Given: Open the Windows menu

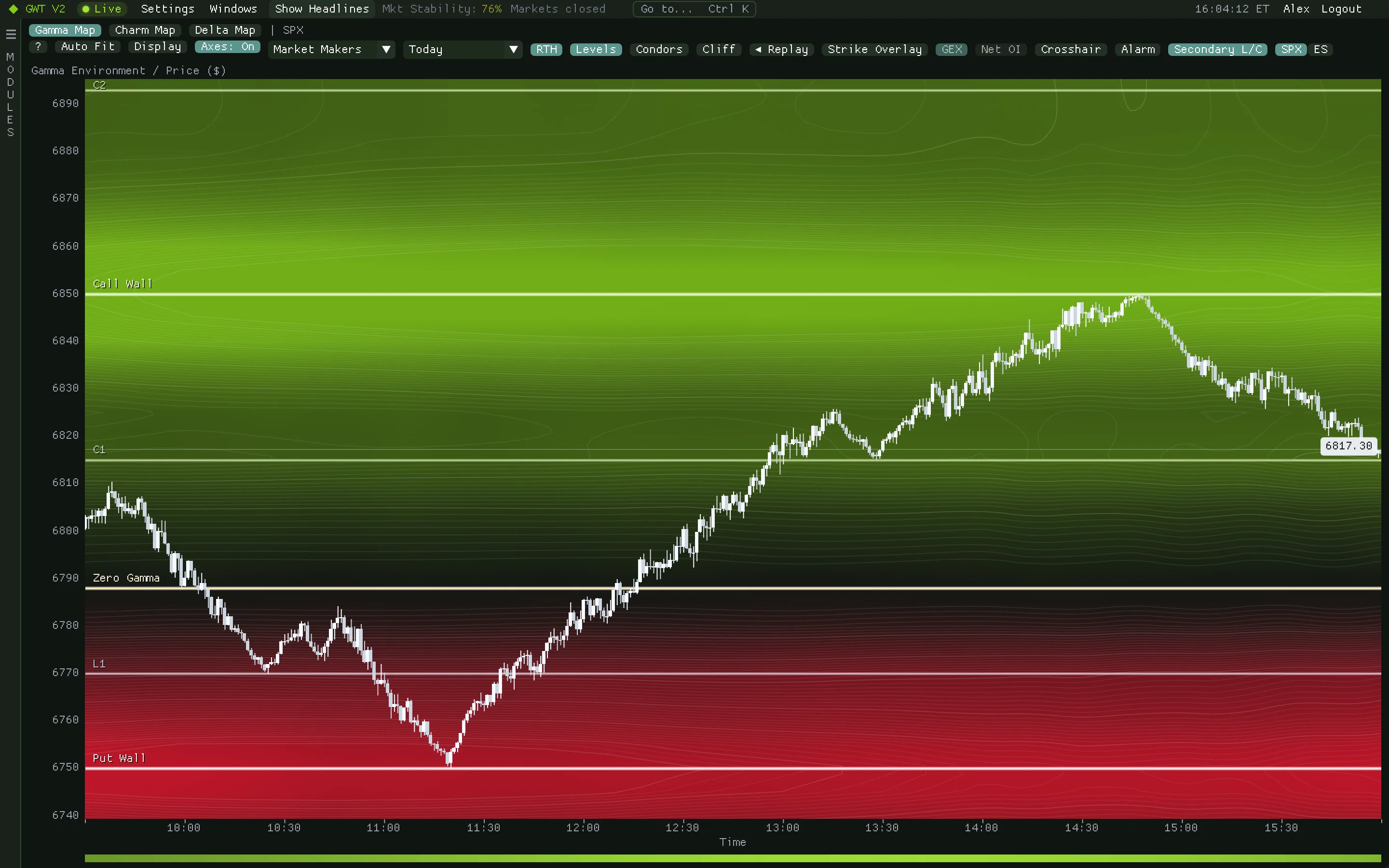Looking at the screenshot, I should pyautogui.click(x=233, y=9).
